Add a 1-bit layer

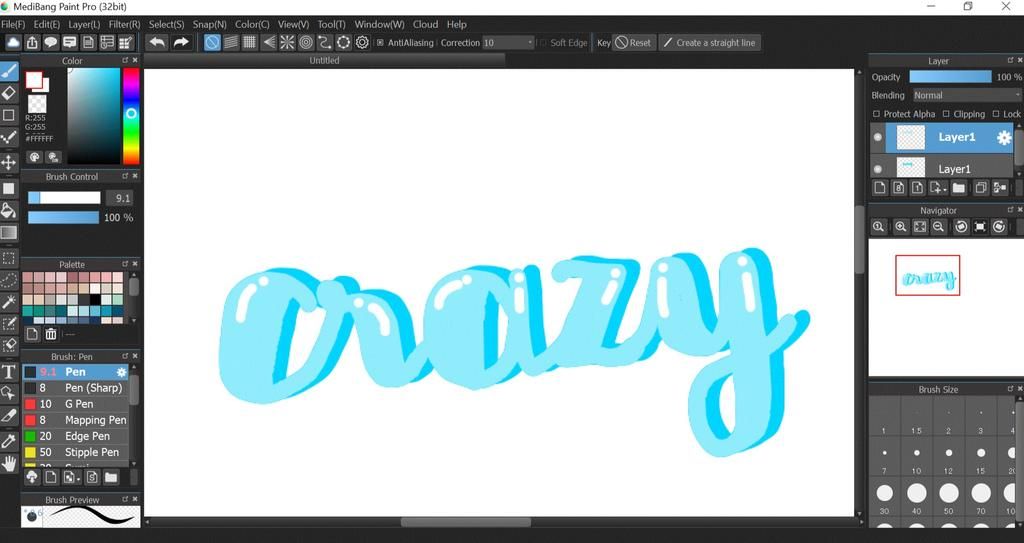(x=917, y=188)
